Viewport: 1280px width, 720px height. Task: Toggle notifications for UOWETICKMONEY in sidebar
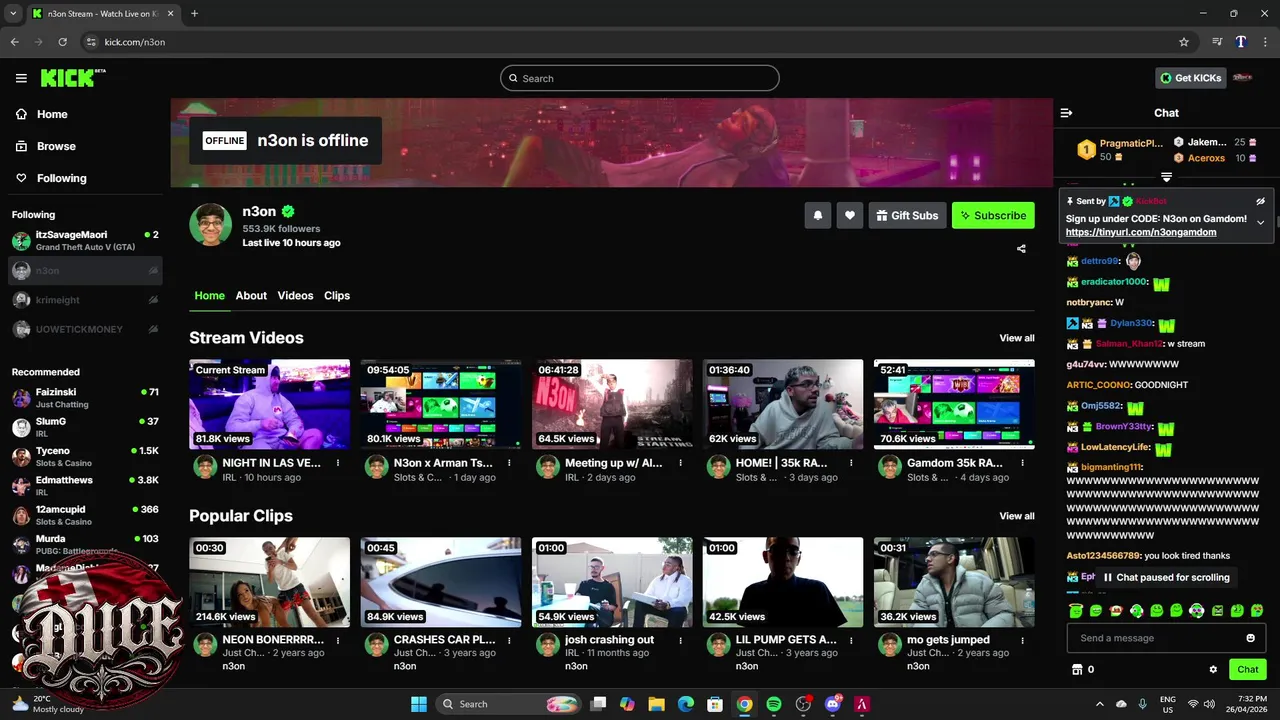153,329
